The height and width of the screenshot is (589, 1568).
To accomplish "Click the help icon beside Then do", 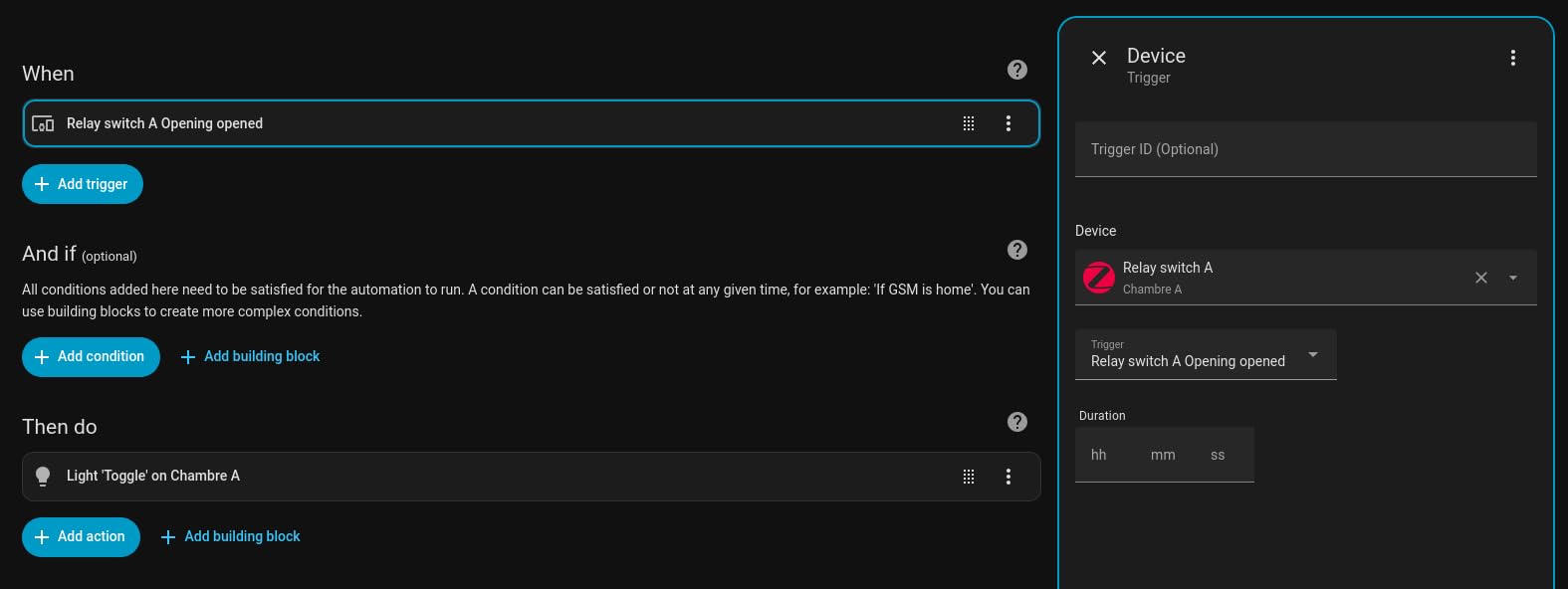I will click(x=1016, y=422).
